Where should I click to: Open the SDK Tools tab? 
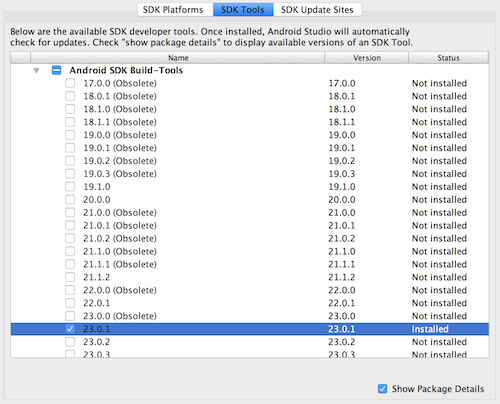243,10
